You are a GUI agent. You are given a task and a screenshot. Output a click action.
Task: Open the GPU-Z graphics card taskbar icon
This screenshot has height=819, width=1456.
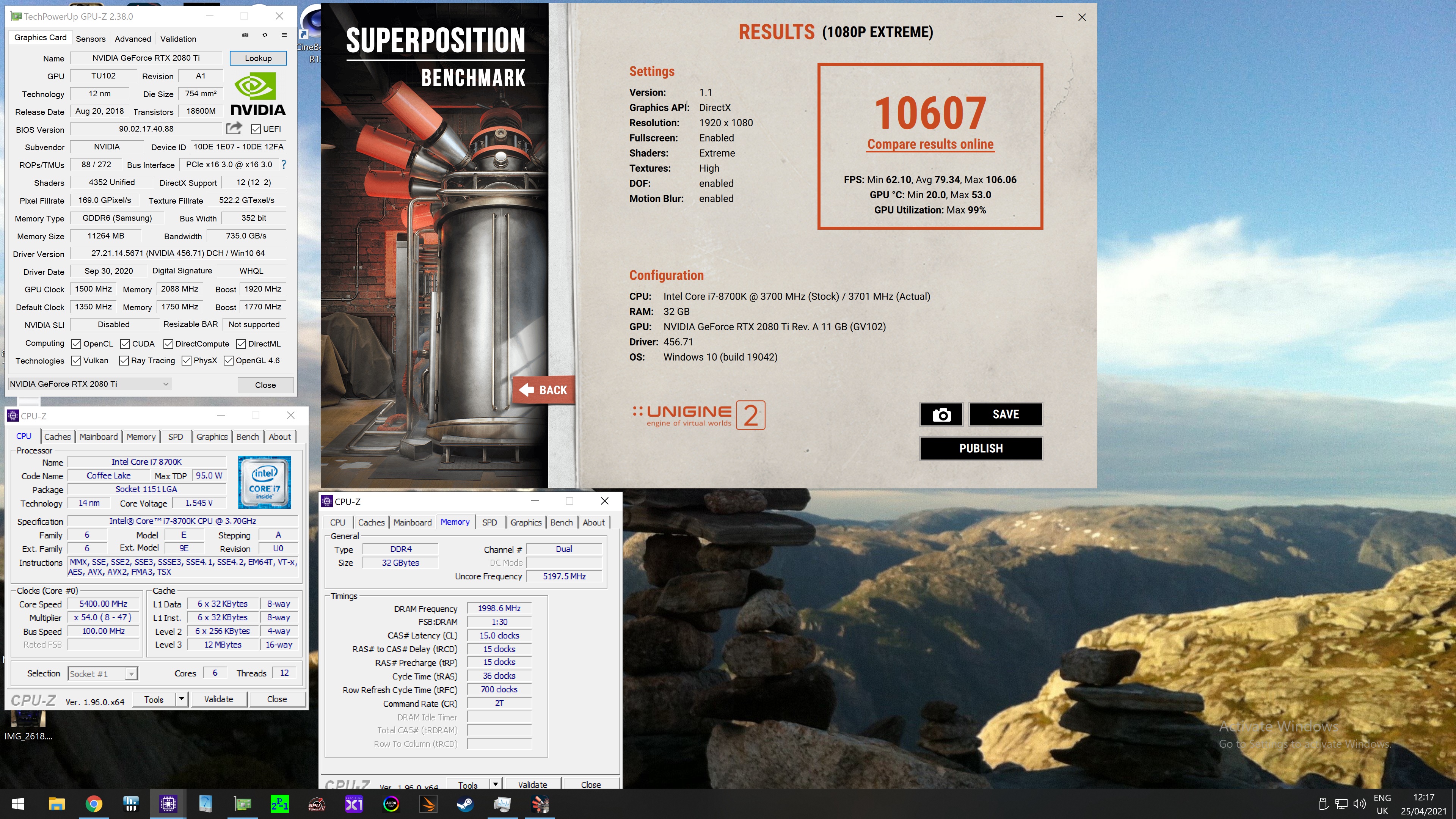(243, 804)
